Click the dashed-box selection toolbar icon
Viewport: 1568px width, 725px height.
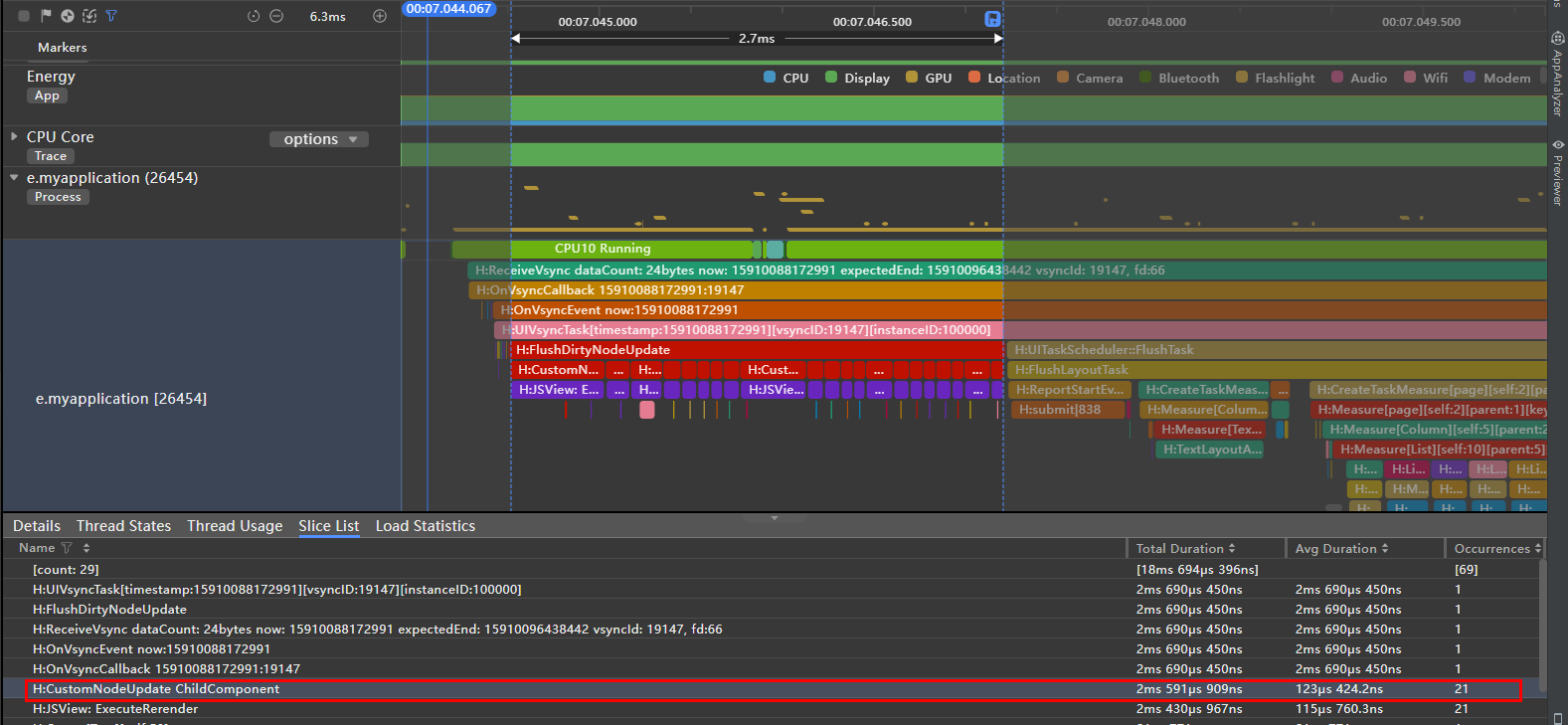coord(89,16)
